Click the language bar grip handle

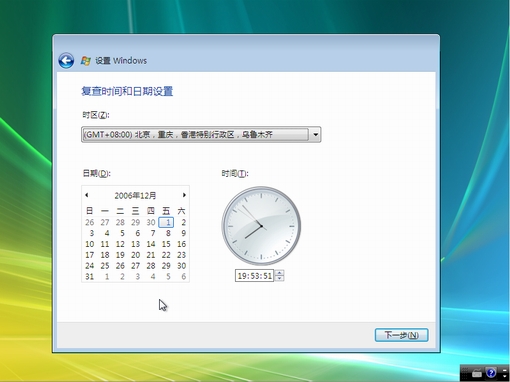[465, 373]
